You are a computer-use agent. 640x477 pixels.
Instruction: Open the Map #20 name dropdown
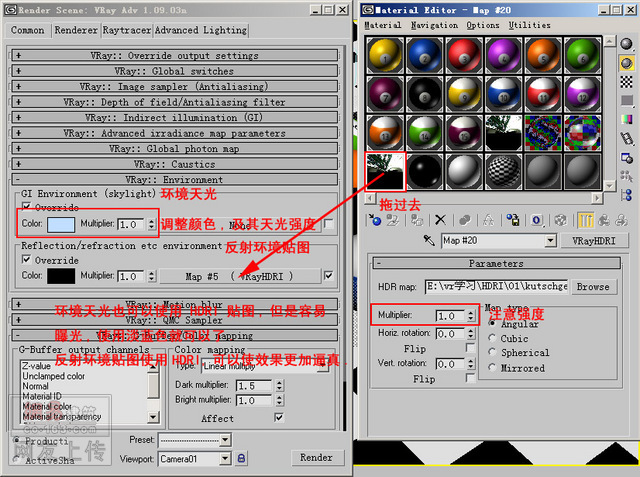pyautogui.click(x=551, y=240)
